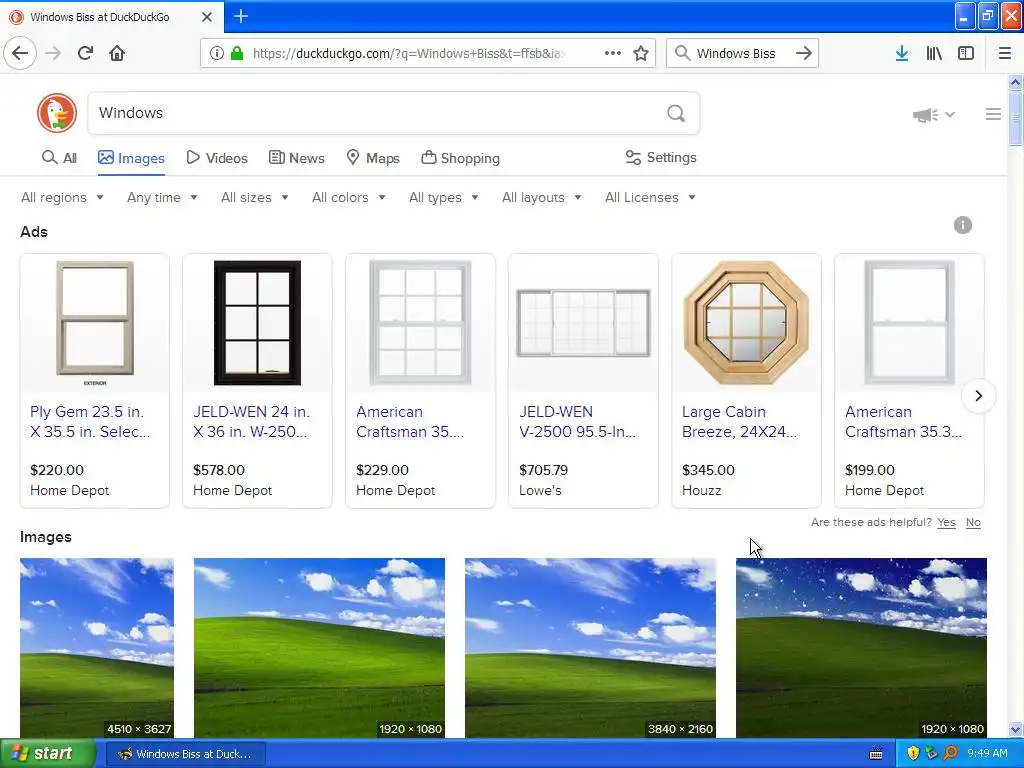Click the orange magnifier tray icon
This screenshot has width=1024, height=768.
pyautogui.click(x=950, y=753)
